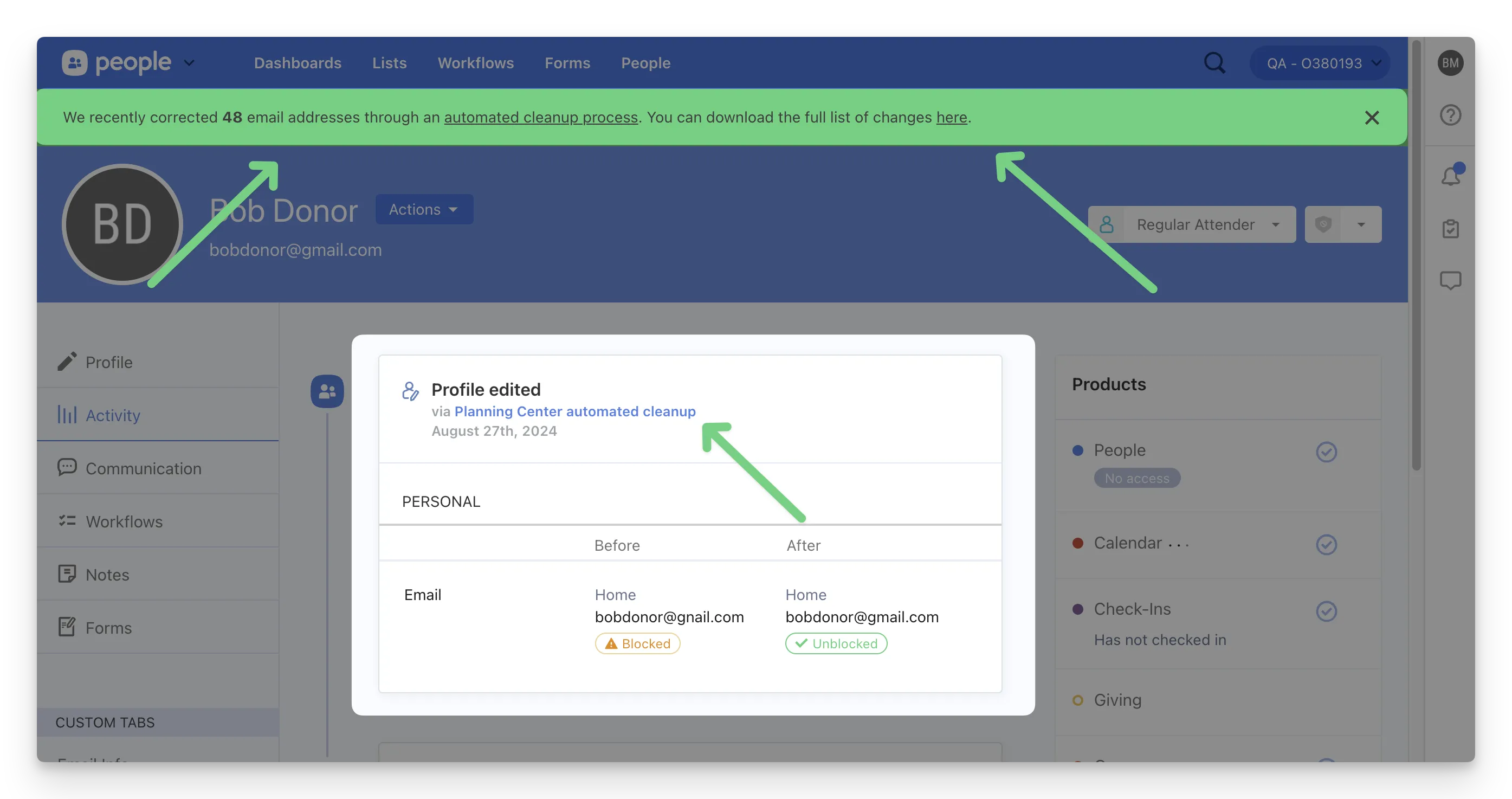Viewport: 1512px width, 799px height.
Task: Dismiss the green cleanup notification banner
Action: pos(1371,118)
